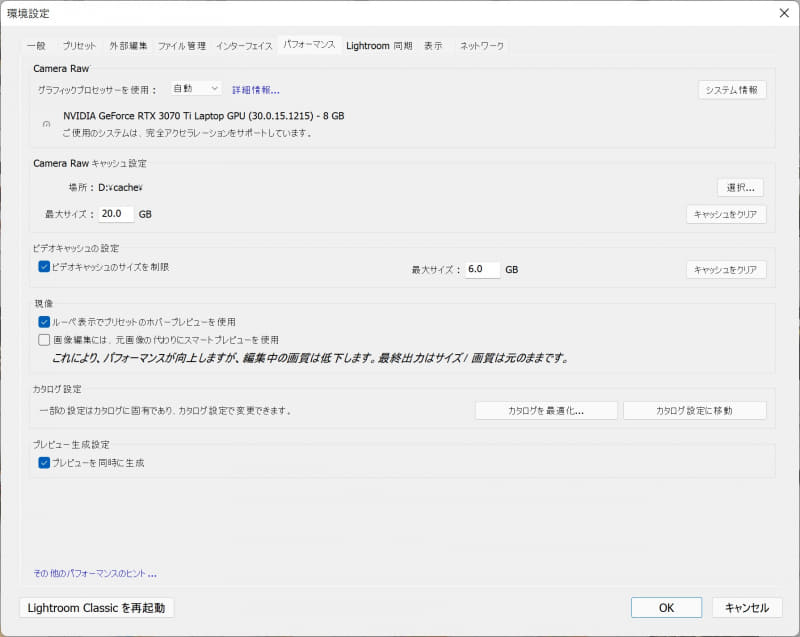Click the Lightroom Classic を再起動 button
Image resolution: width=800 pixels, height=637 pixels.
click(x=95, y=607)
